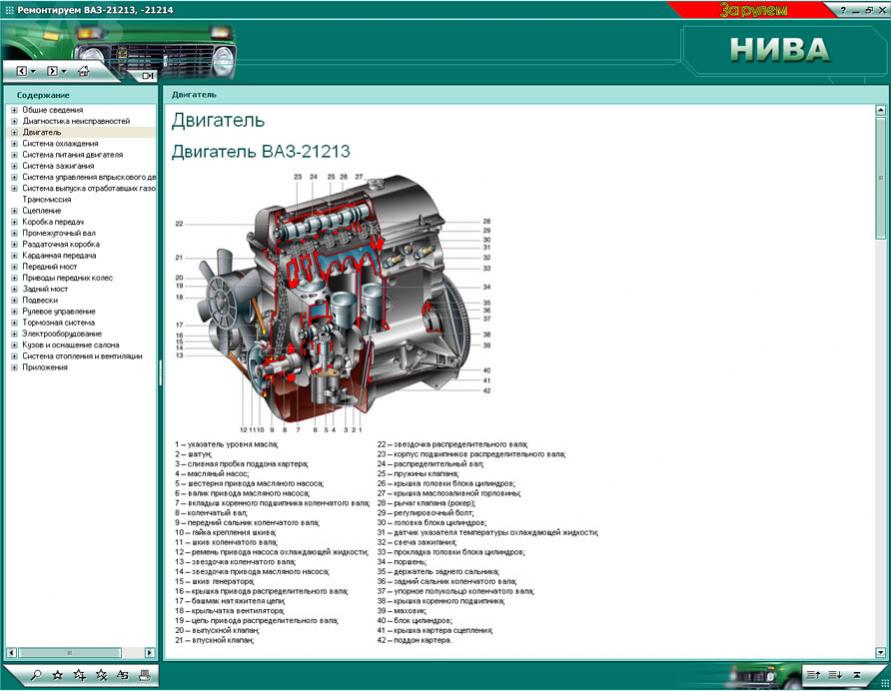The width and height of the screenshot is (891, 691).
Task: Open Система выпуска отработавших газов topic
Action: [89, 188]
